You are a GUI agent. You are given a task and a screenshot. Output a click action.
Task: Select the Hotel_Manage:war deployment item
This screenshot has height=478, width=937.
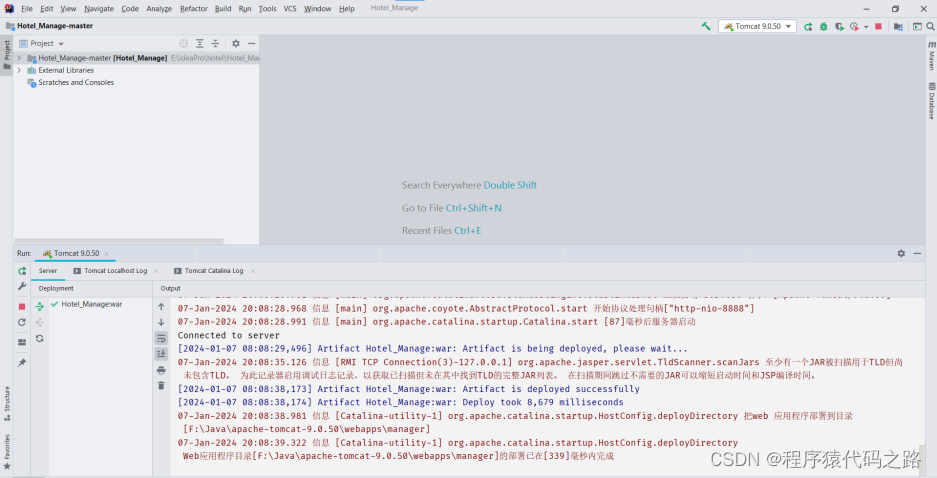(91, 304)
